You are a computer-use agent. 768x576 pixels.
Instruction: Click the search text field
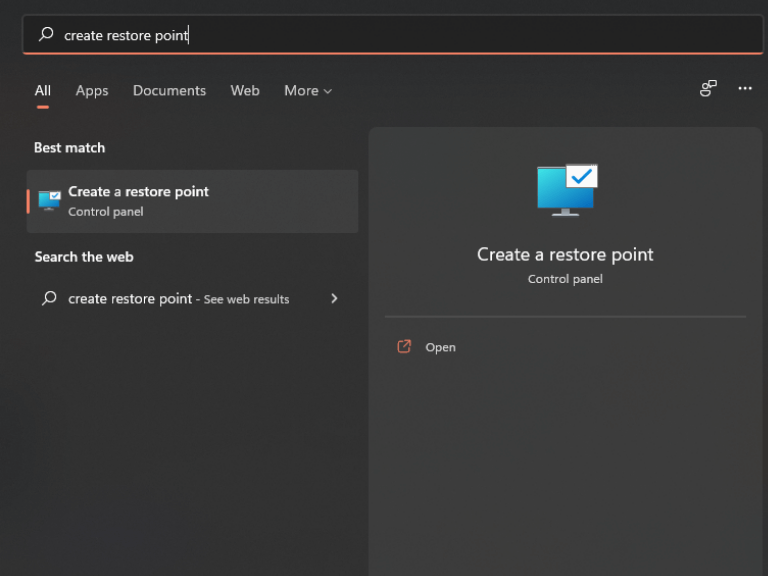[x=392, y=34]
